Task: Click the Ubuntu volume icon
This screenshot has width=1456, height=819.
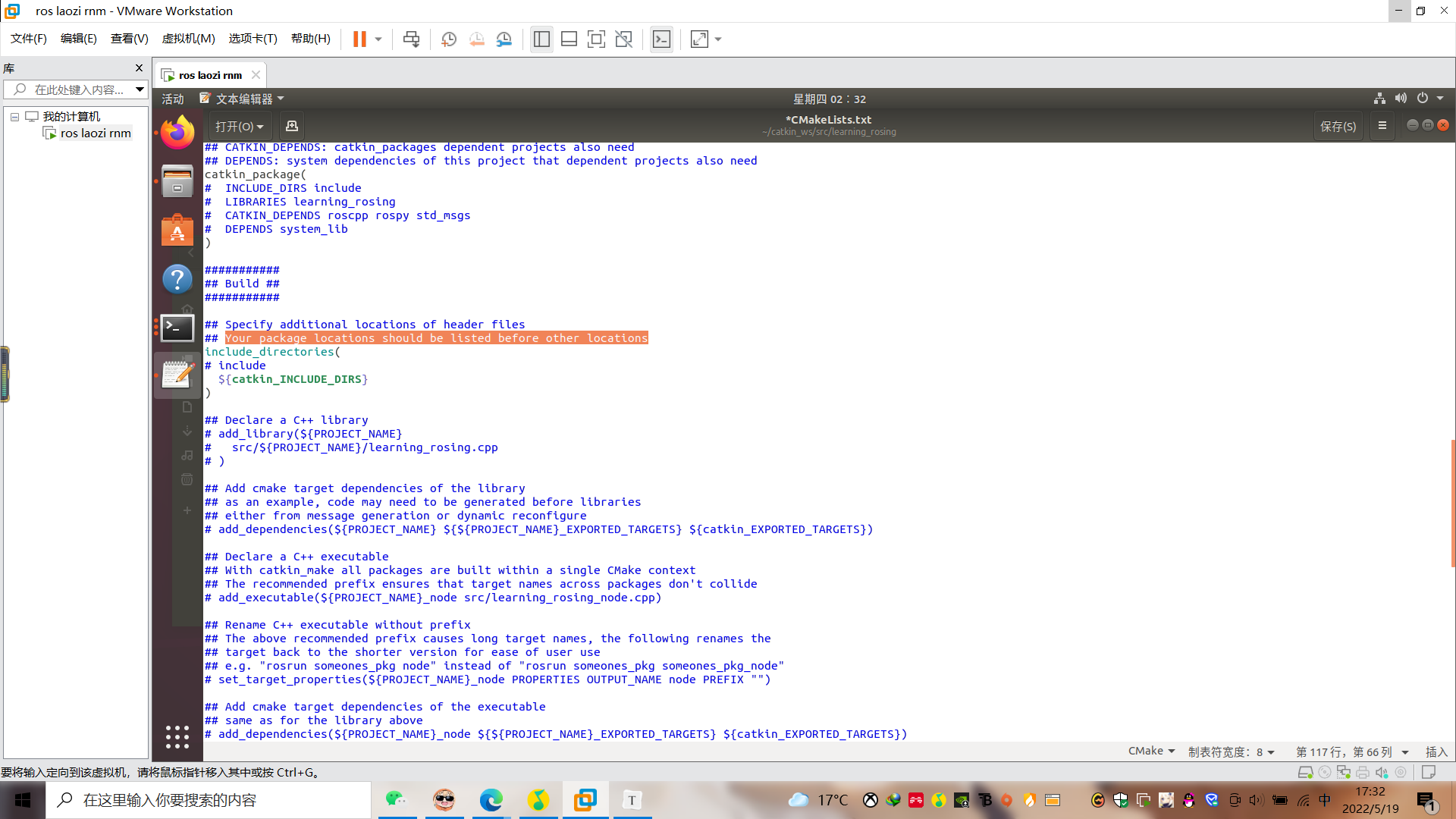Action: click(x=1401, y=99)
